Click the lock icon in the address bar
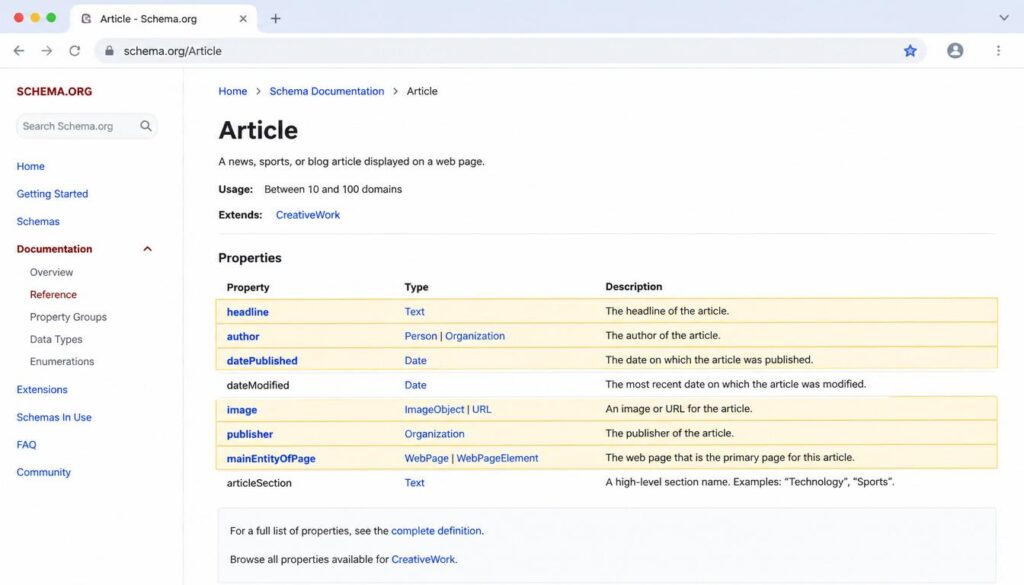 [109, 51]
